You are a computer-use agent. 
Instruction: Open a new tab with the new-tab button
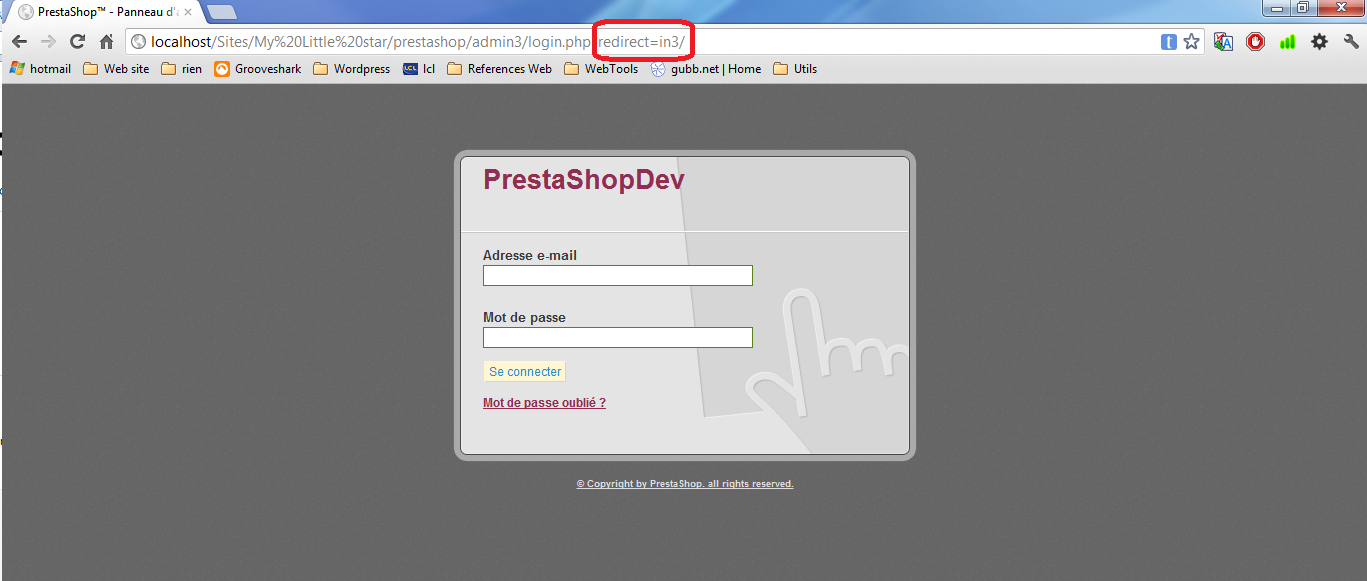(221, 12)
